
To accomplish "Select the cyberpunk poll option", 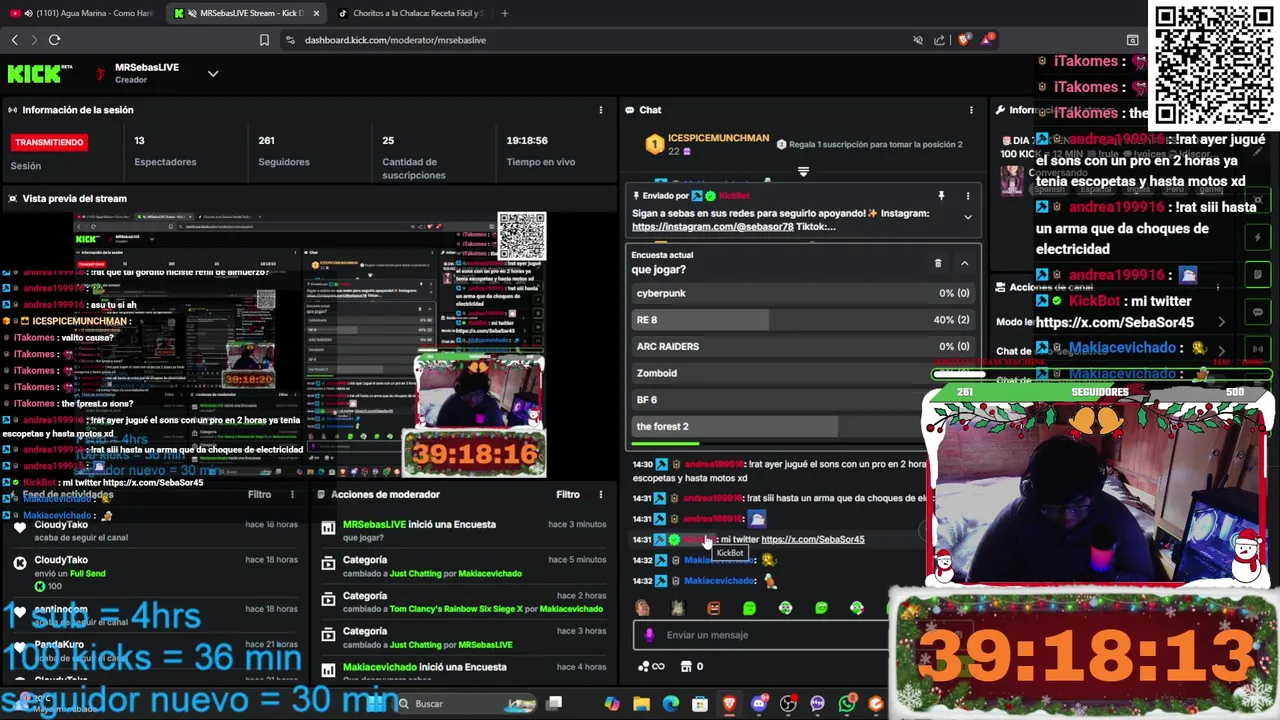I will [x=803, y=293].
